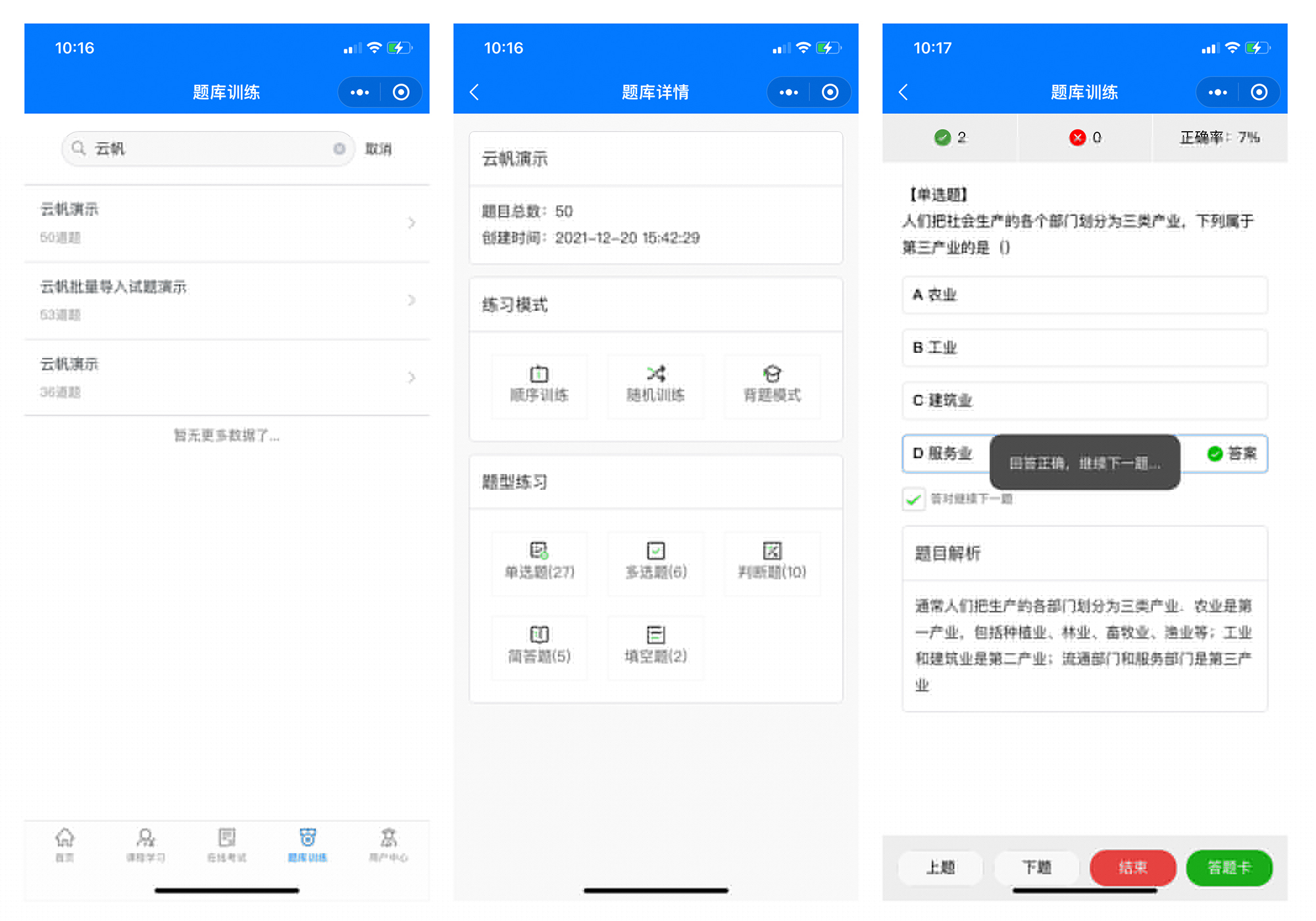Switch to 首页 home tab
The width and height of the screenshot is (1316, 921).
64,845
